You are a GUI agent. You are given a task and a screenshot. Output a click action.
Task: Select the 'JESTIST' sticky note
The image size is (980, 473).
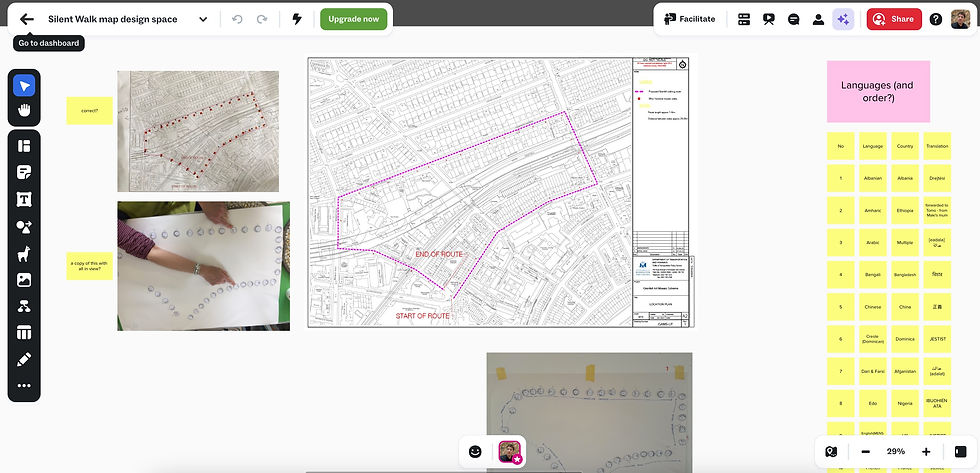(937, 339)
